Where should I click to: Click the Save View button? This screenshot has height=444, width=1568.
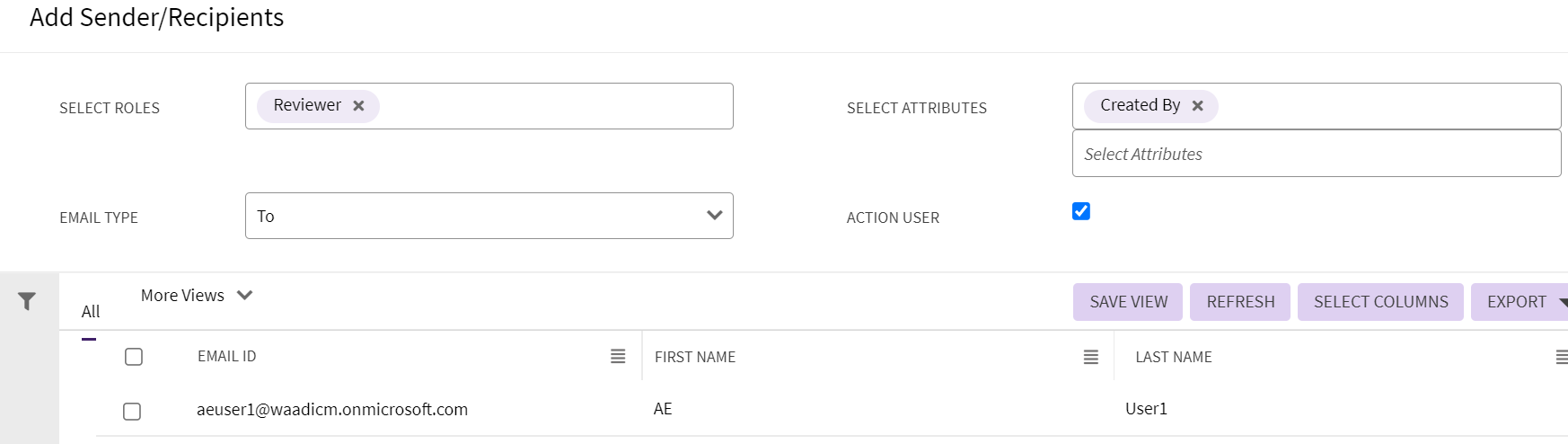click(x=1128, y=302)
